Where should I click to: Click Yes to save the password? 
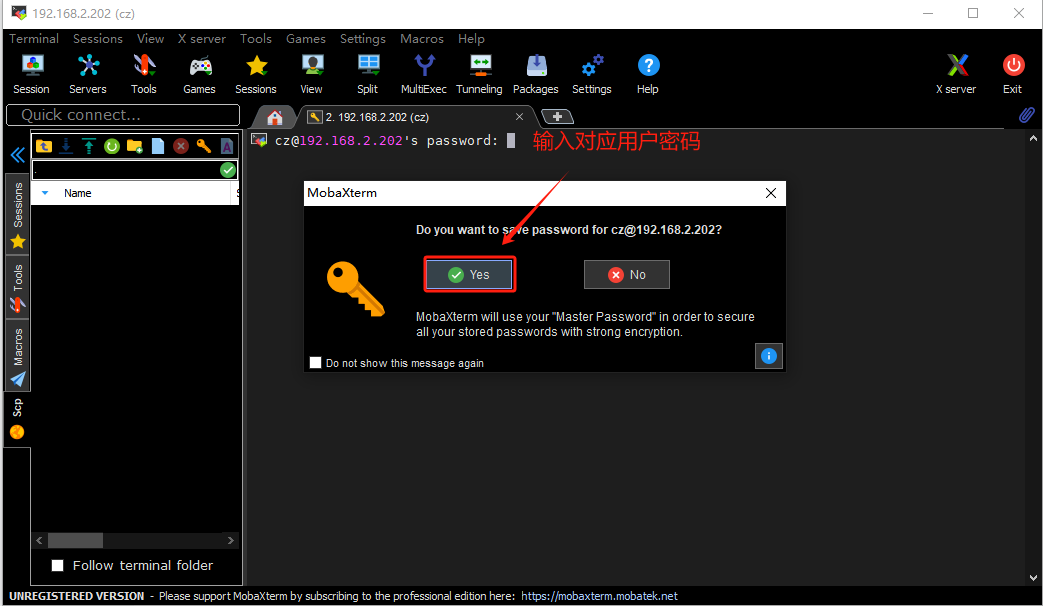click(470, 275)
